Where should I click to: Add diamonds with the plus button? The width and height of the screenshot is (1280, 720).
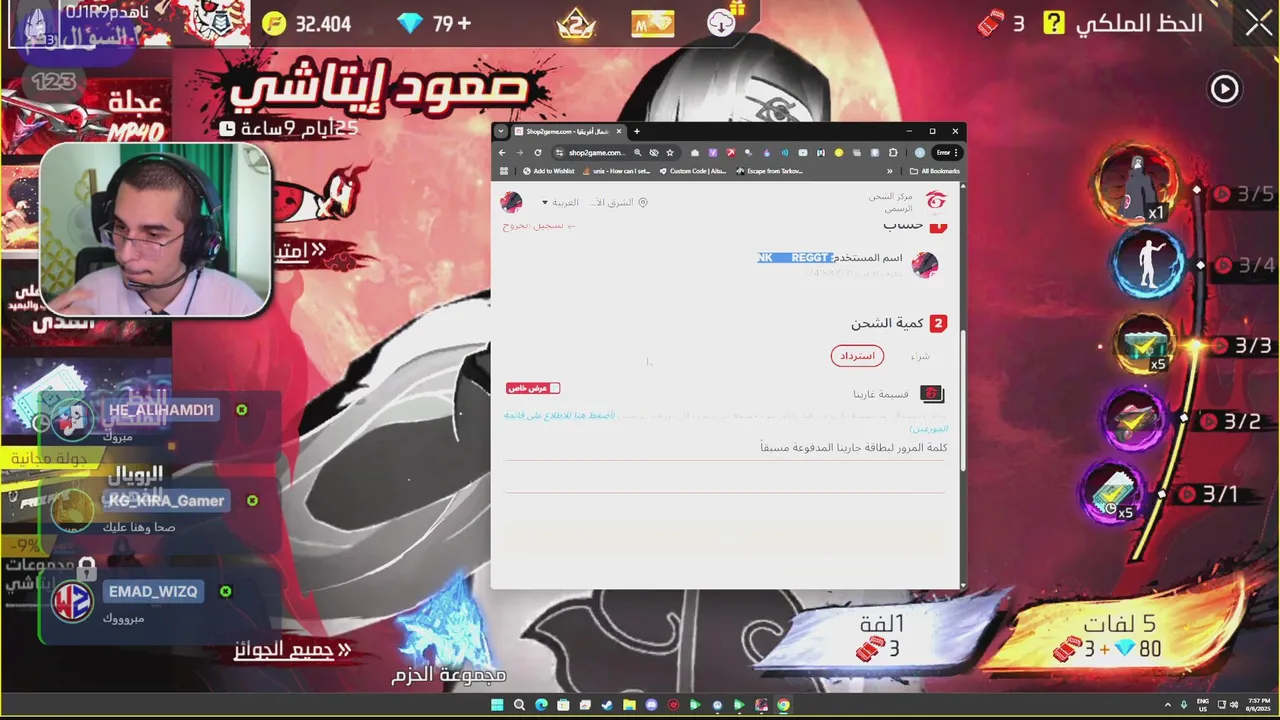[463, 24]
